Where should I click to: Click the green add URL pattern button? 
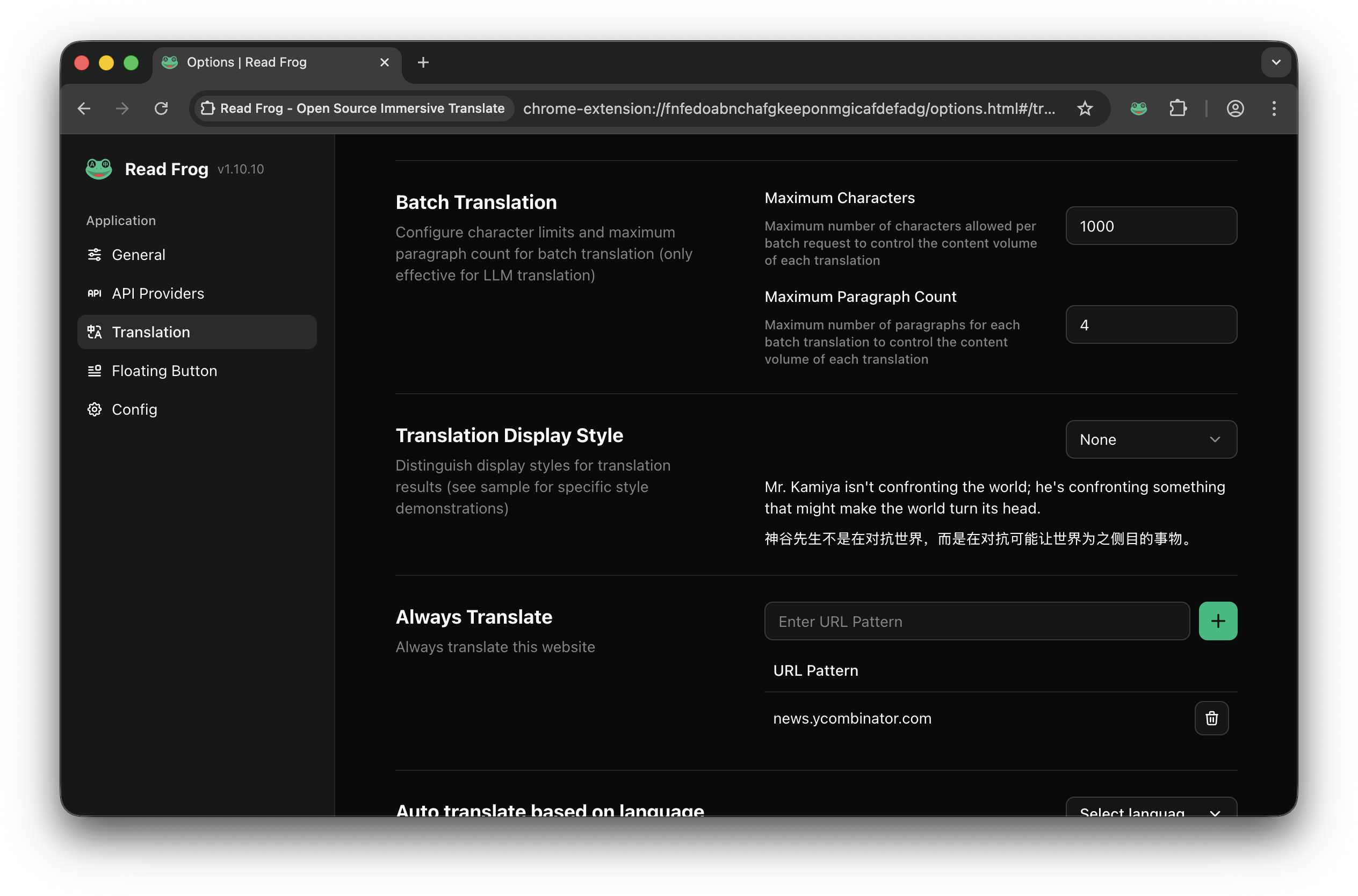1217,621
